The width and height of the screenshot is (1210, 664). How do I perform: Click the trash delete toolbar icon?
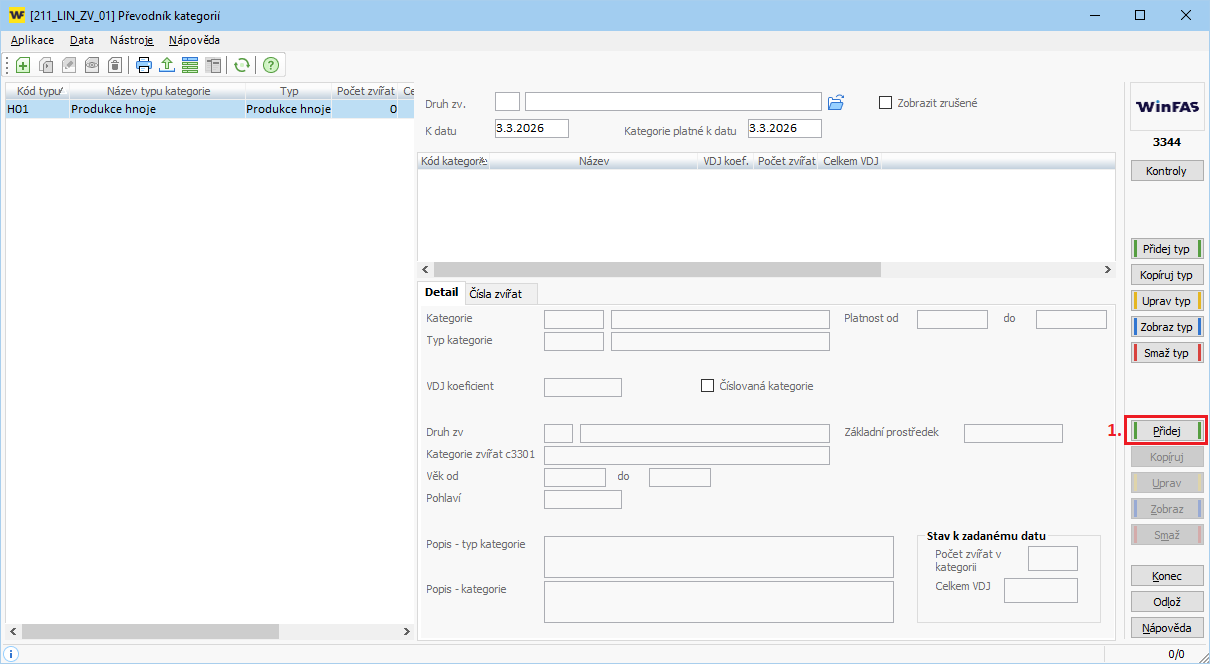tap(115, 65)
